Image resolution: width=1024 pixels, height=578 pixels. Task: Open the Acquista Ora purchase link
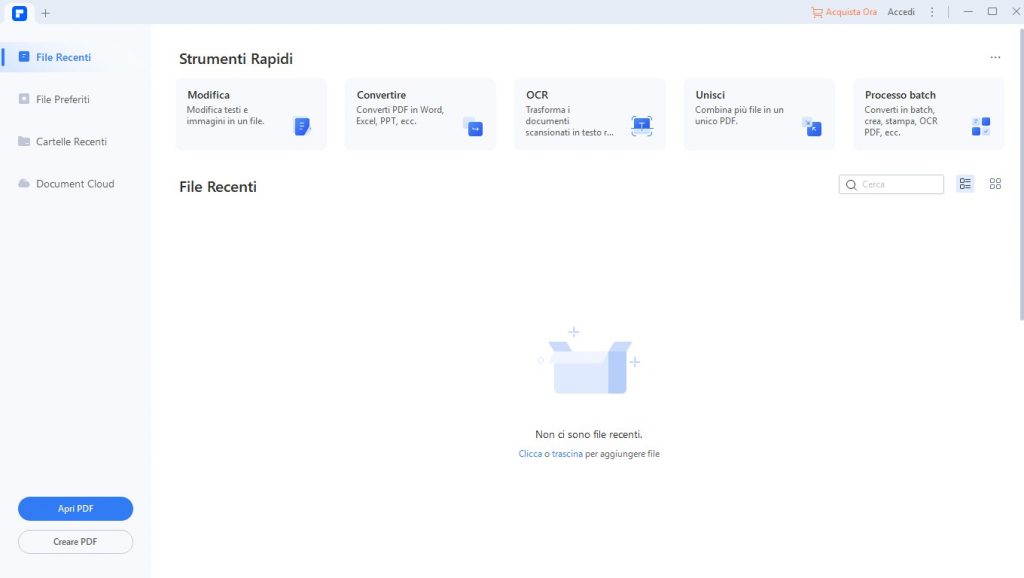coord(844,11)
